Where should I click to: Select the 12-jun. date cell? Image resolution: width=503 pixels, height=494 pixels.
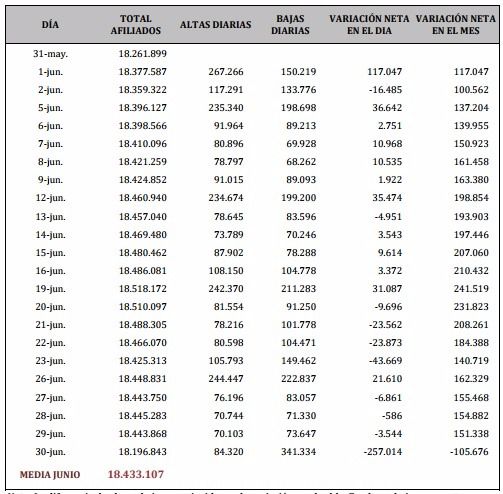51,198
